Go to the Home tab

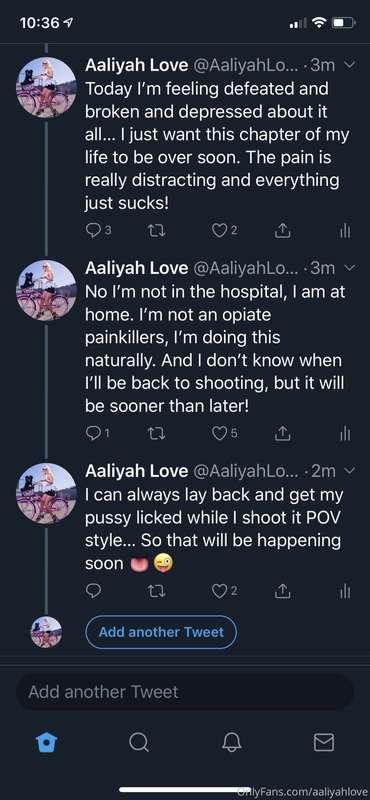pyautogui.click(x=46, y=742)
